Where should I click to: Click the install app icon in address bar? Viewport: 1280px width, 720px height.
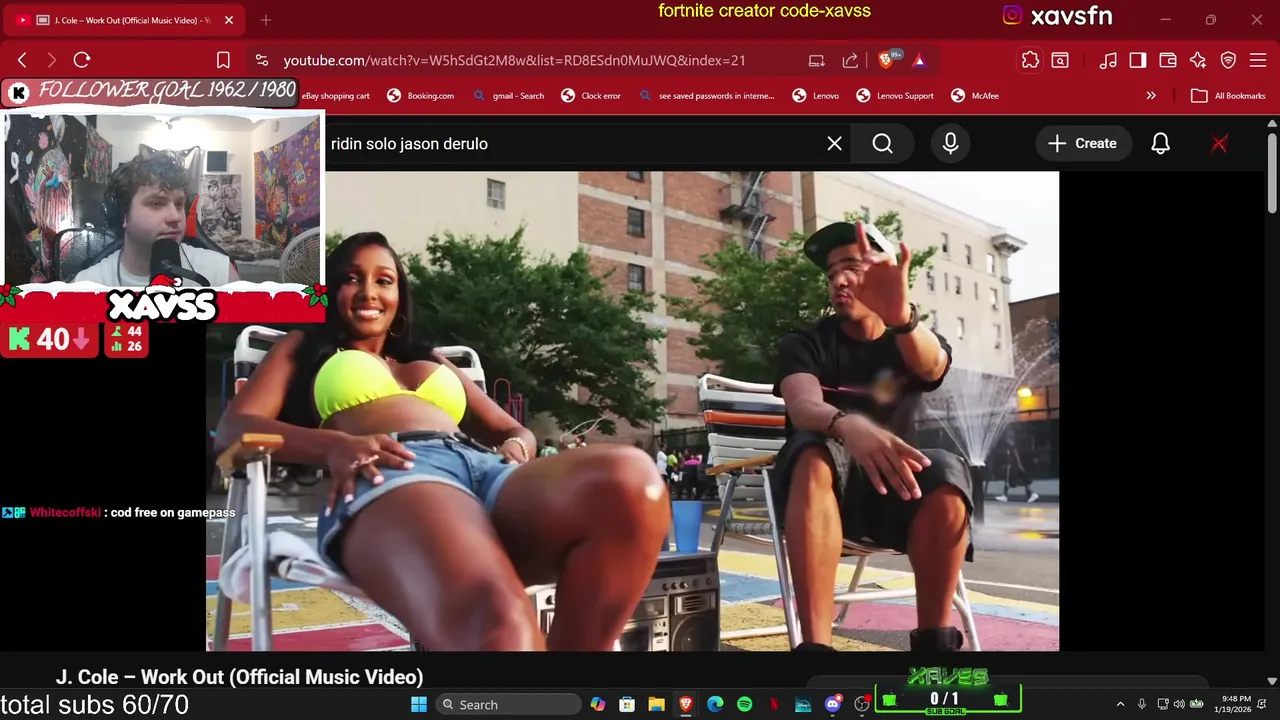[816, 60]
